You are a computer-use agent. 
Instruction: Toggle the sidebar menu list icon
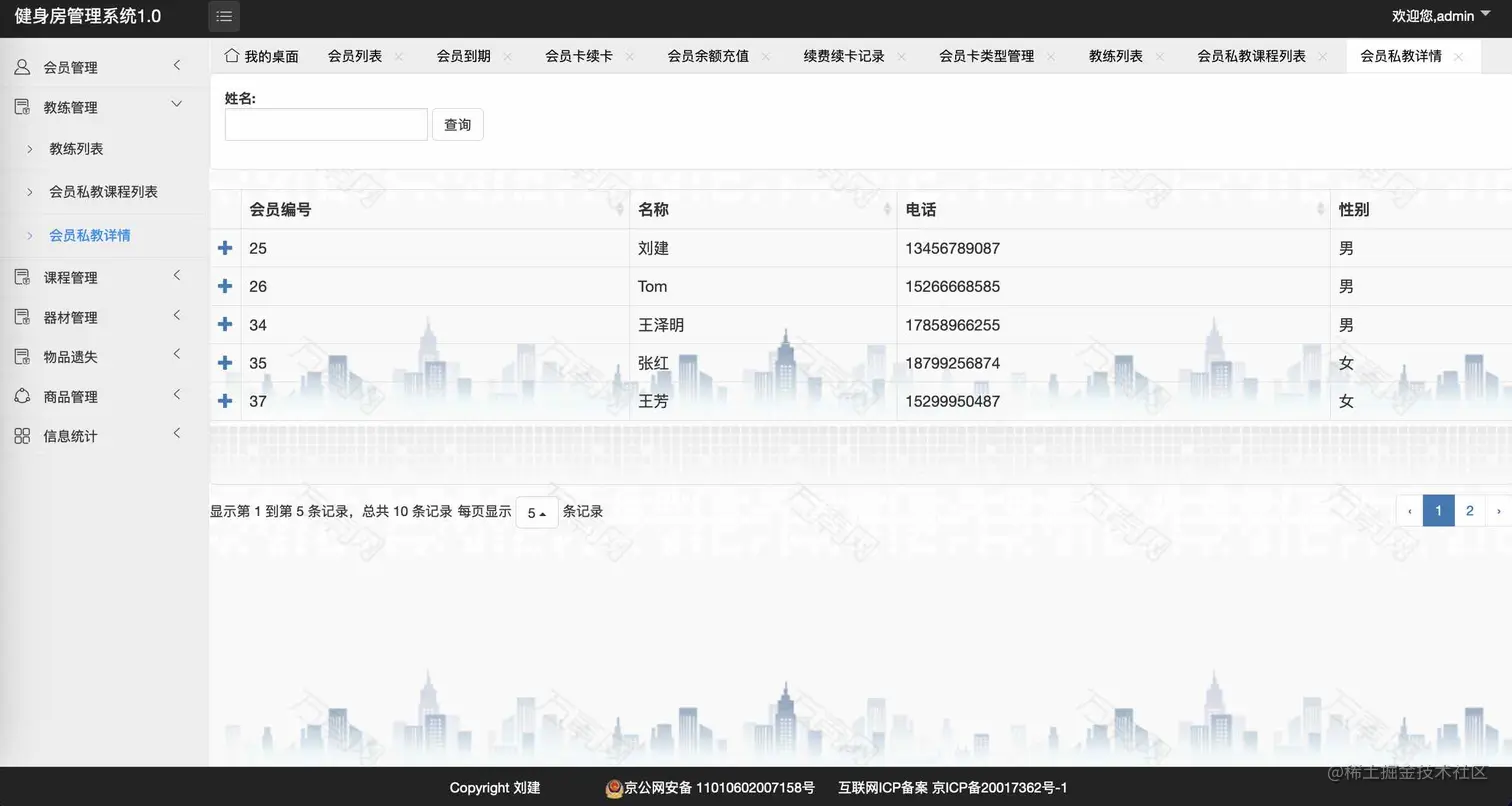[224, 16]
